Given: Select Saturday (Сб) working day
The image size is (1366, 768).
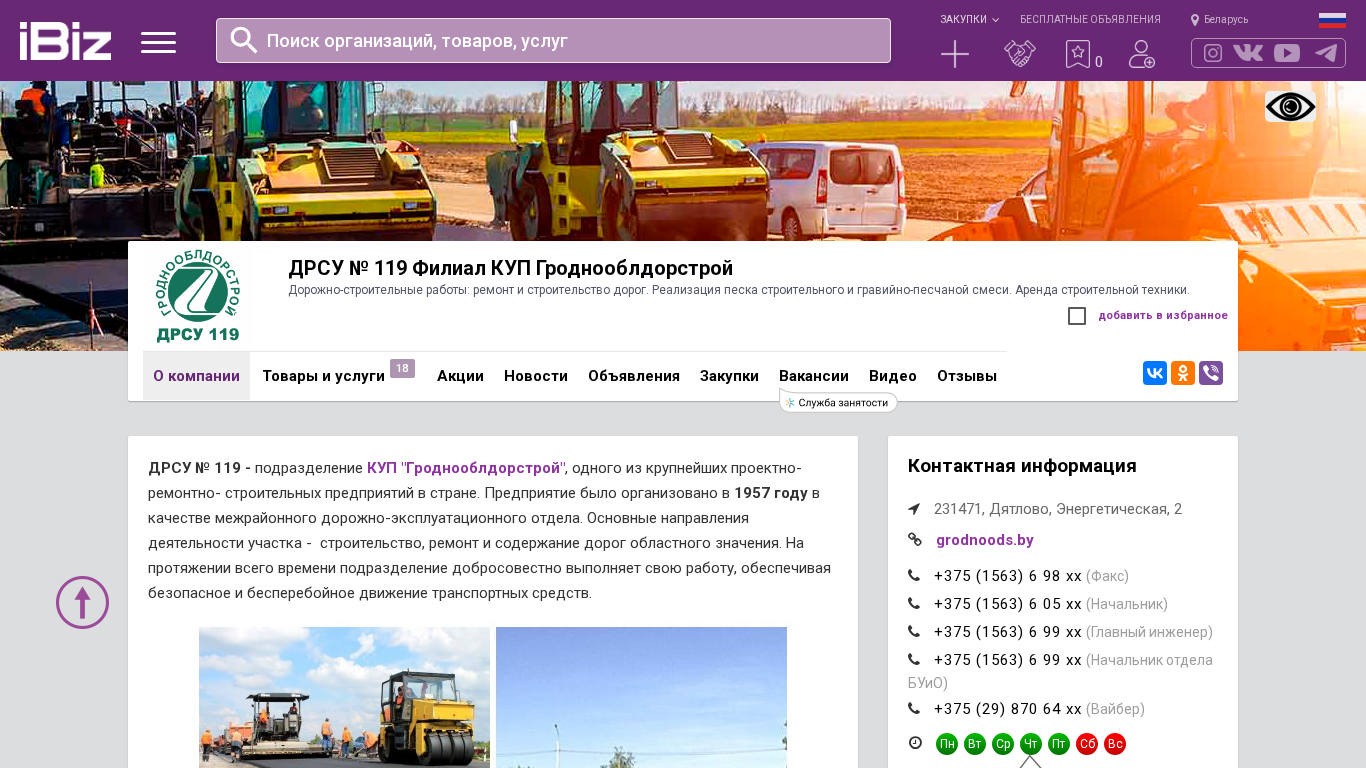Looking at the screenshot, I should point(1087,744).
